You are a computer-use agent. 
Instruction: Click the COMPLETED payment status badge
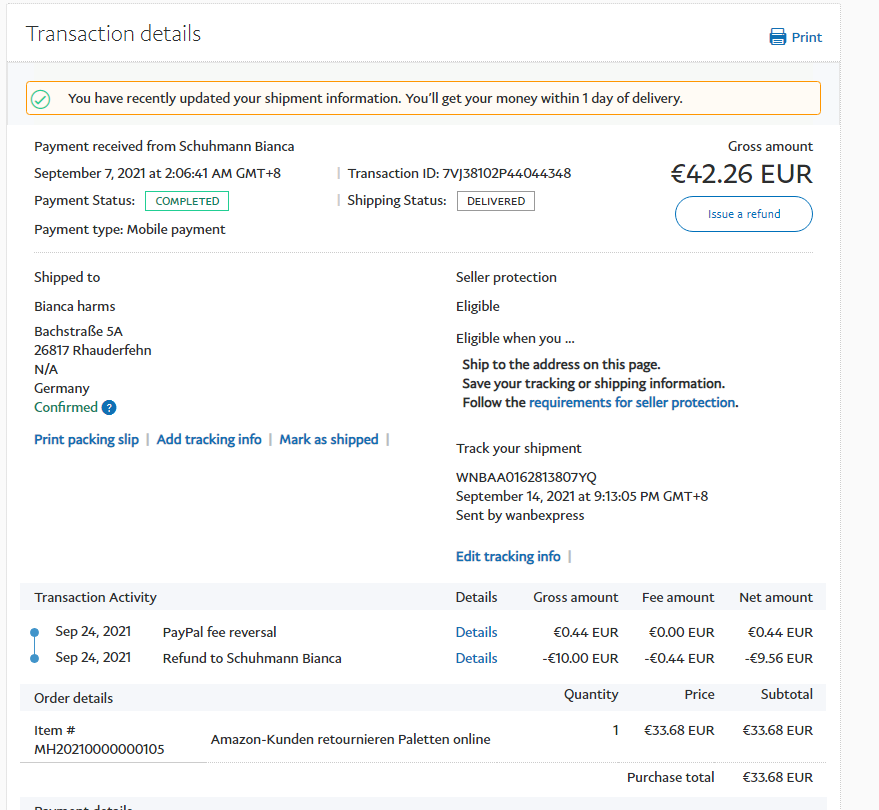(187, 201)
